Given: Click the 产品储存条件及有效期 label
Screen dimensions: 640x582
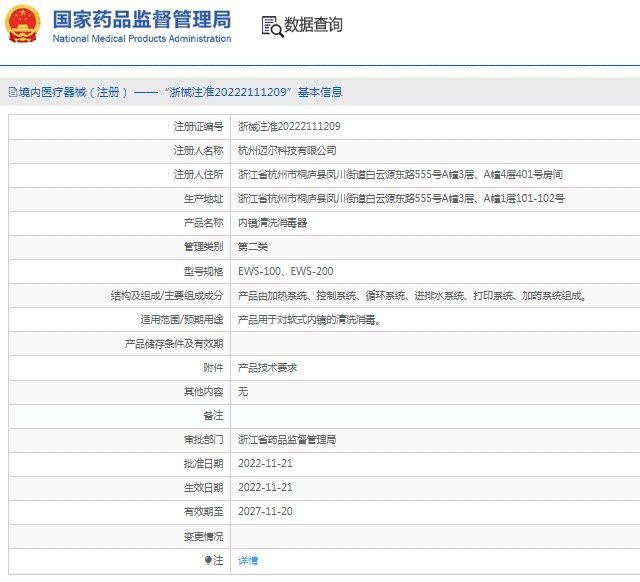Looking at the screenshot, I should pyautogui.click(x=174, y=344).
